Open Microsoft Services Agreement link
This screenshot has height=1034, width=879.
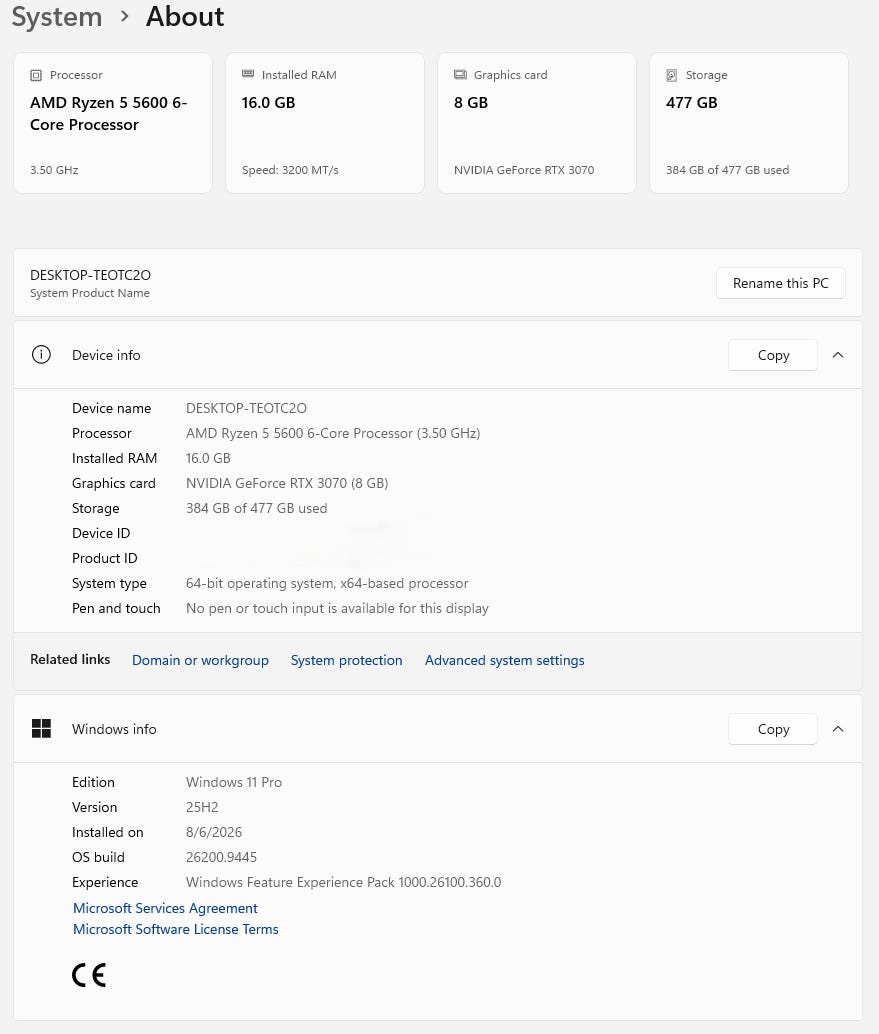(166, 908)
